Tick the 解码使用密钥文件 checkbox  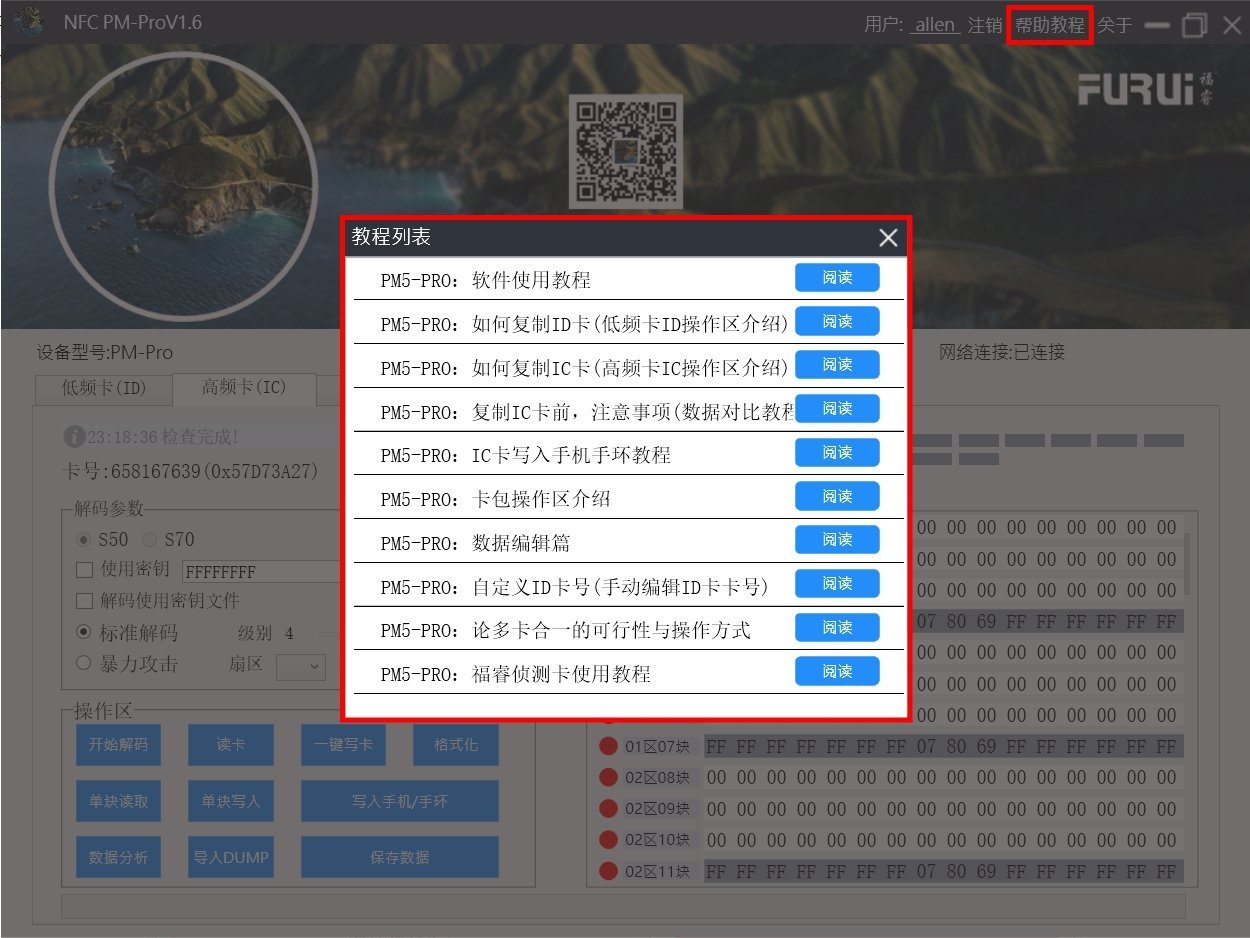click(85, 602)
